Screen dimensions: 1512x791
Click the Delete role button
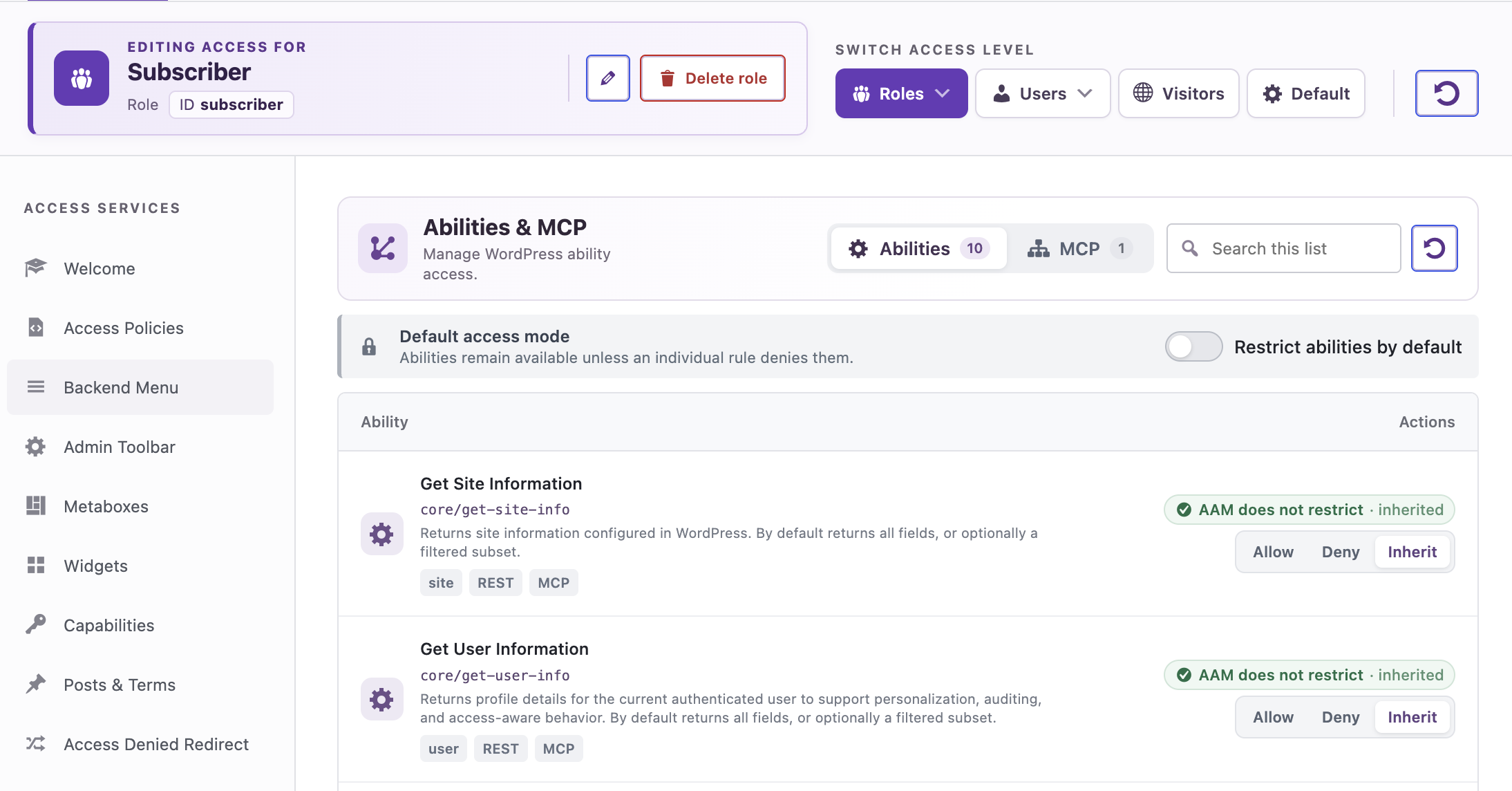click(712, 78)
